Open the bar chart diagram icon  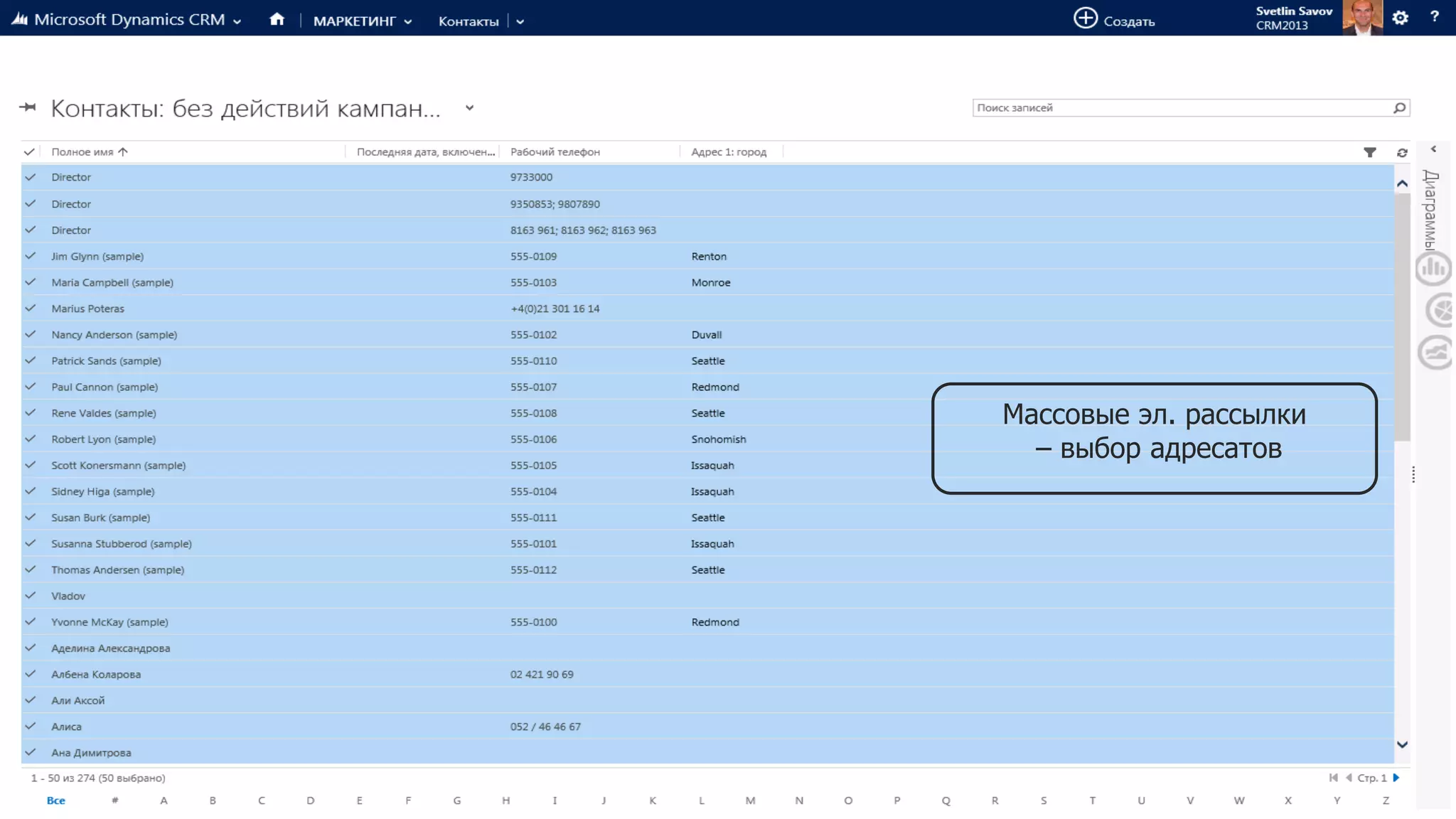1433,269
